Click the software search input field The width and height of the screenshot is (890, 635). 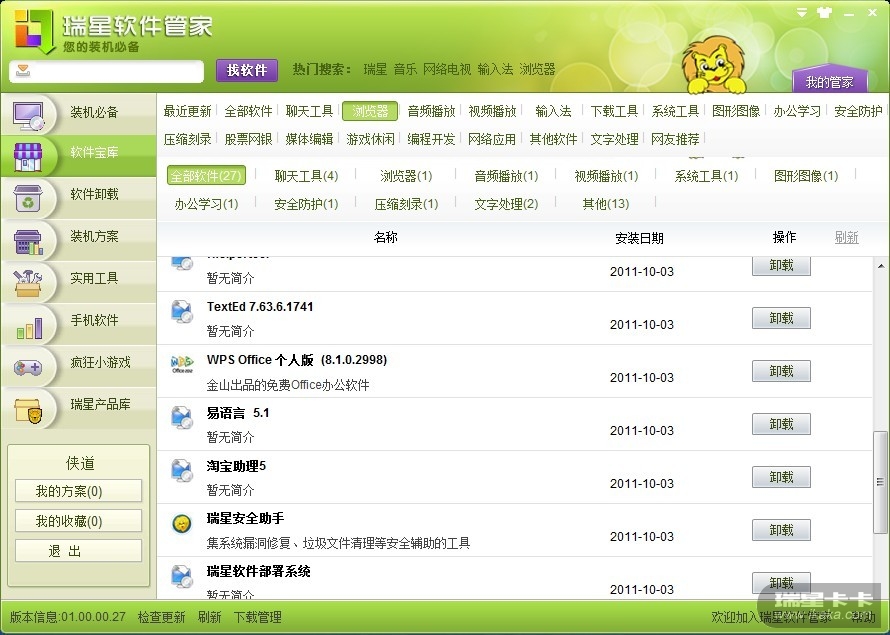click(x=106, y=71)
